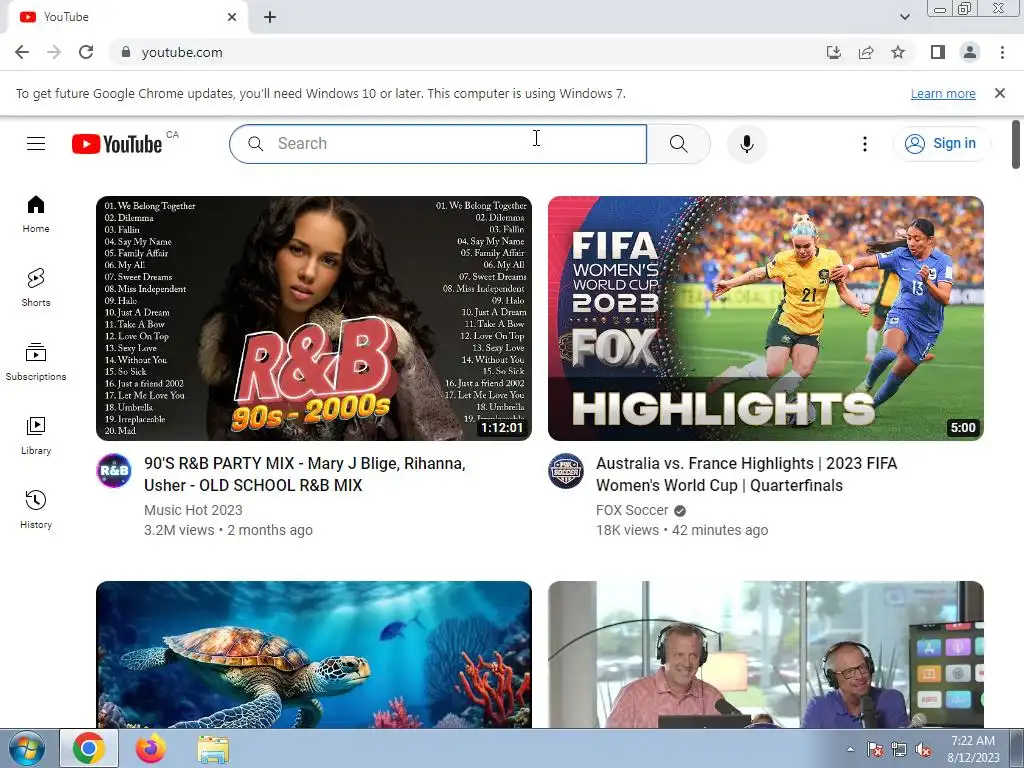Go to Home in sidebar
The image size is (1024, 768).
36,214
